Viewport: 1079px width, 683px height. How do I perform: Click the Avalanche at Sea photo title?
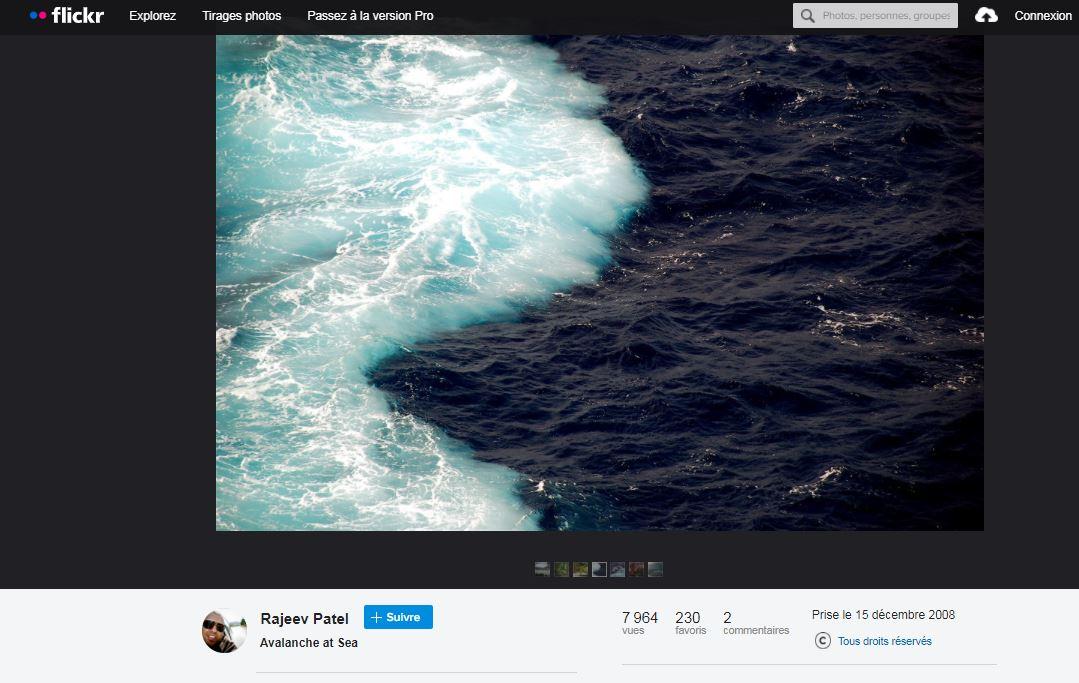pos(308,642)
